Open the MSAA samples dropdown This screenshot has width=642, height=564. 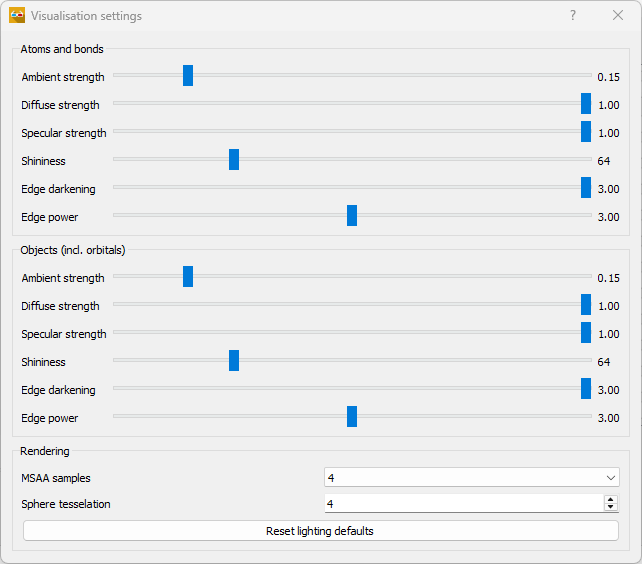[x=471, y=478]
